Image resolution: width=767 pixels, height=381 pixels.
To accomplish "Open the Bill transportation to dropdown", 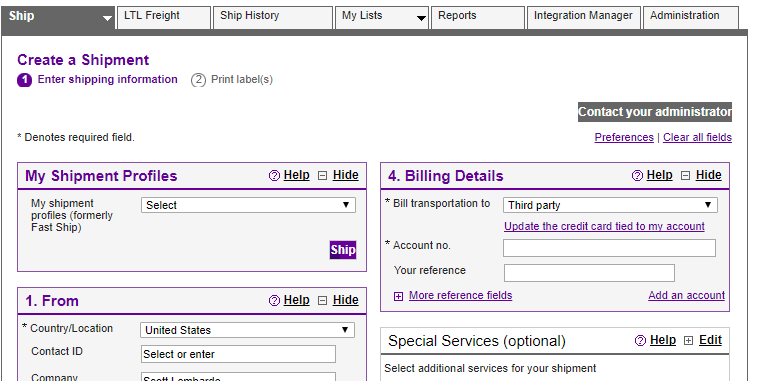I will pos(610,205).
